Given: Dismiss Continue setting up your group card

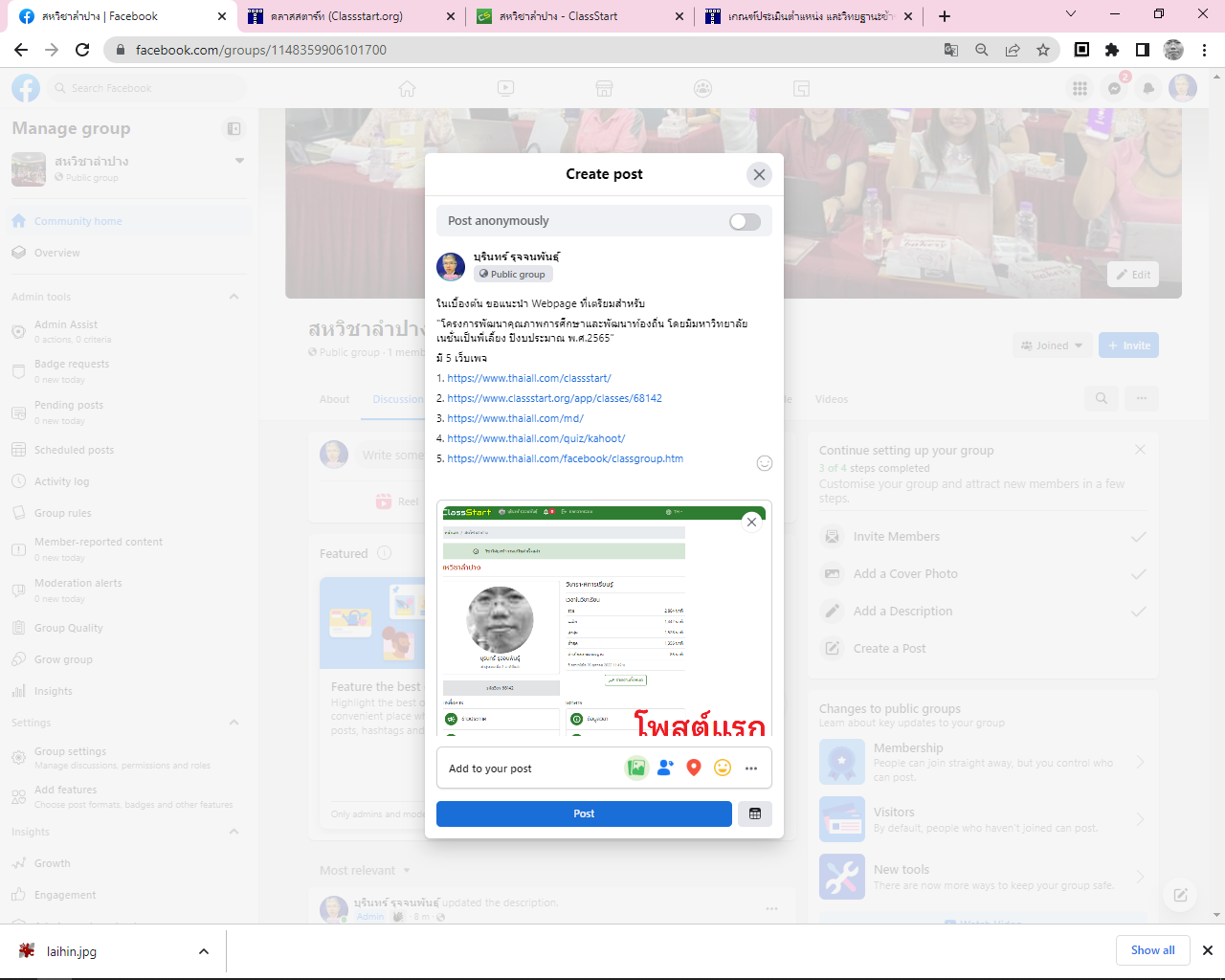Looking at the screenshot, I should point(1140,450).
